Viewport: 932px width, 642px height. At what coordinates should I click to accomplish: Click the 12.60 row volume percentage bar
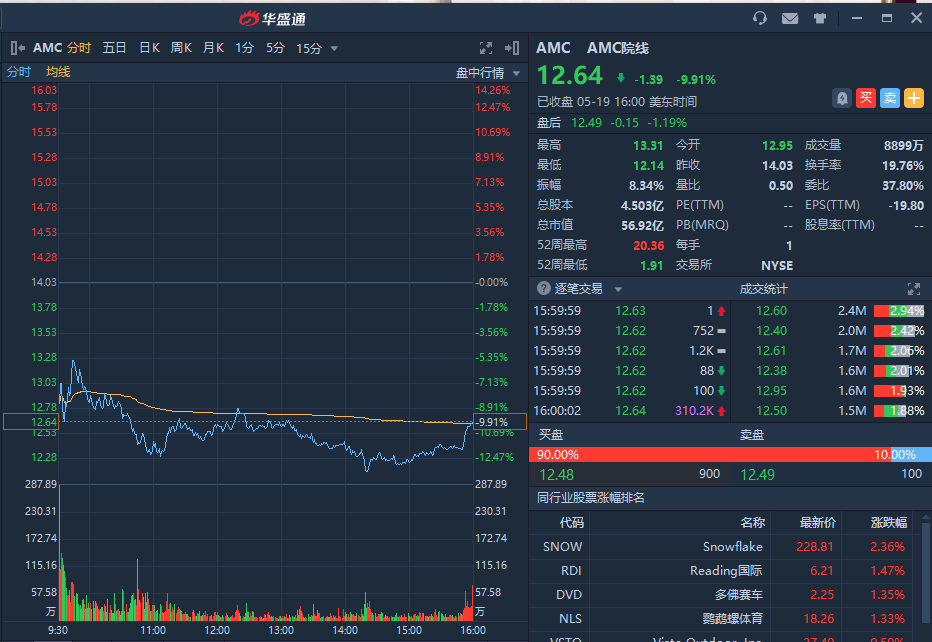(x=899, y=311)
